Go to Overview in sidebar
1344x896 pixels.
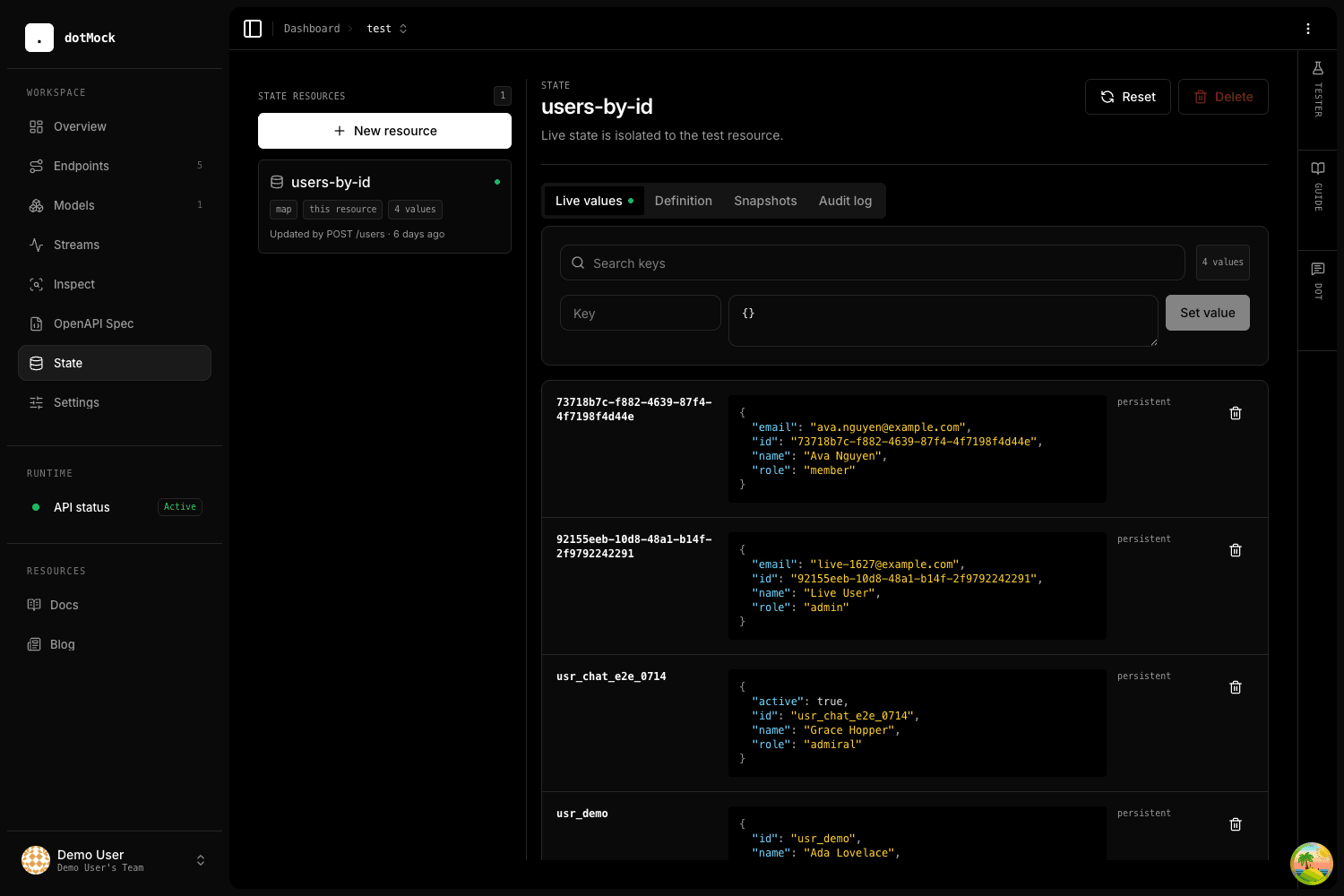point(115,126)
